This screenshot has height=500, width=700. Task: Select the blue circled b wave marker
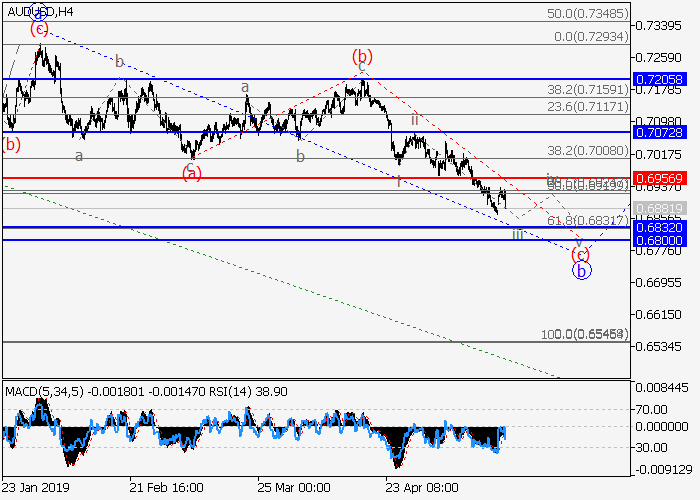tap(581, 269)
